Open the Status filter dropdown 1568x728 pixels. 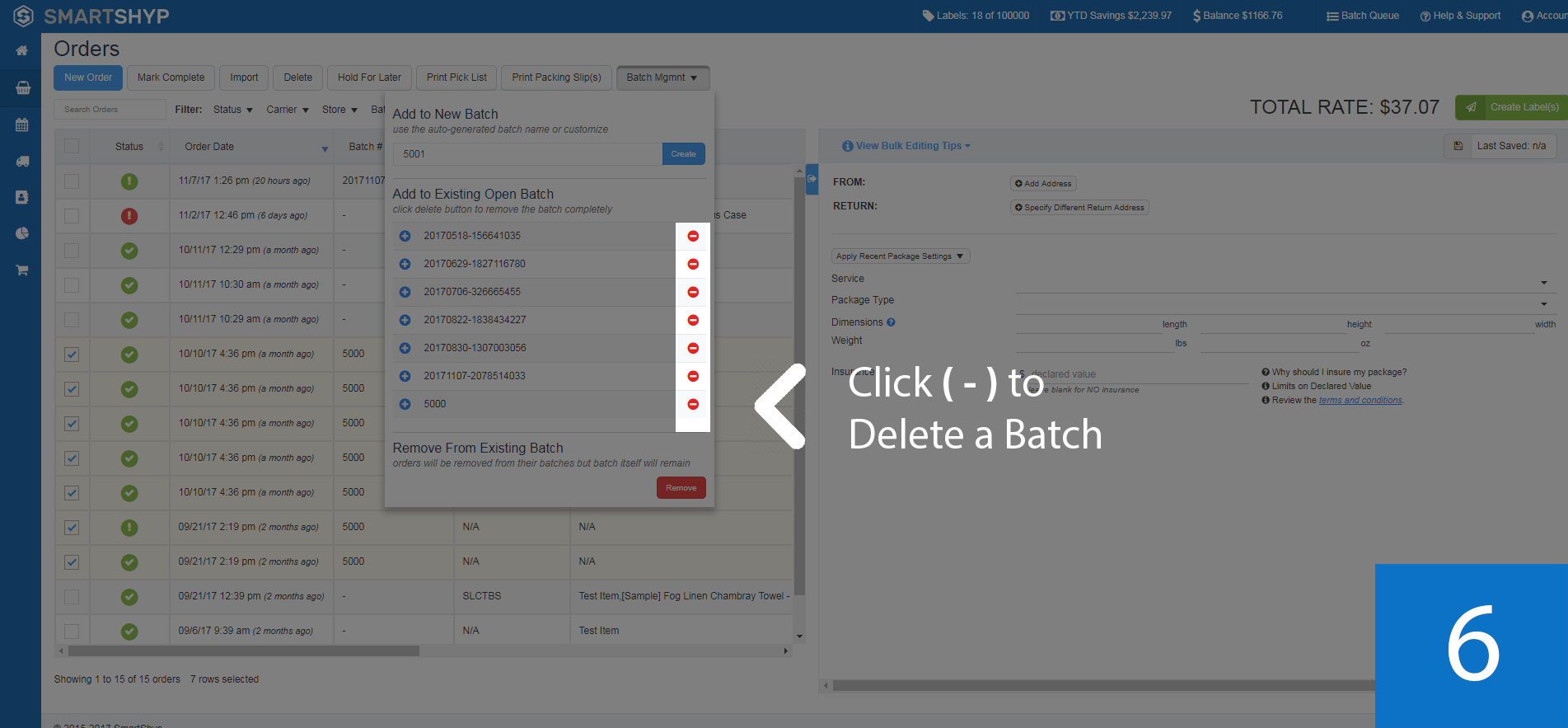(232, 110)
